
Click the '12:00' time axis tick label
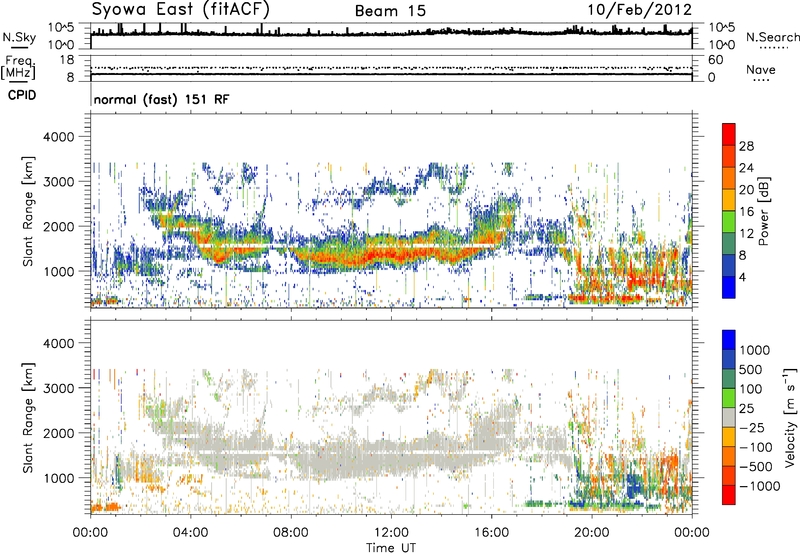391,533
